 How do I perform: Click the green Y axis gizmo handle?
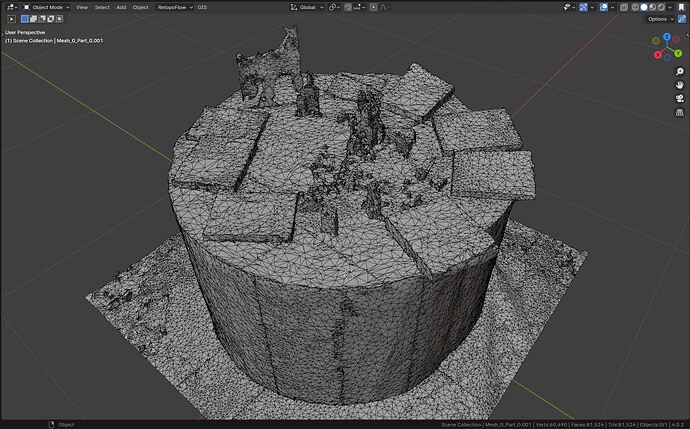tap(678, 53)
